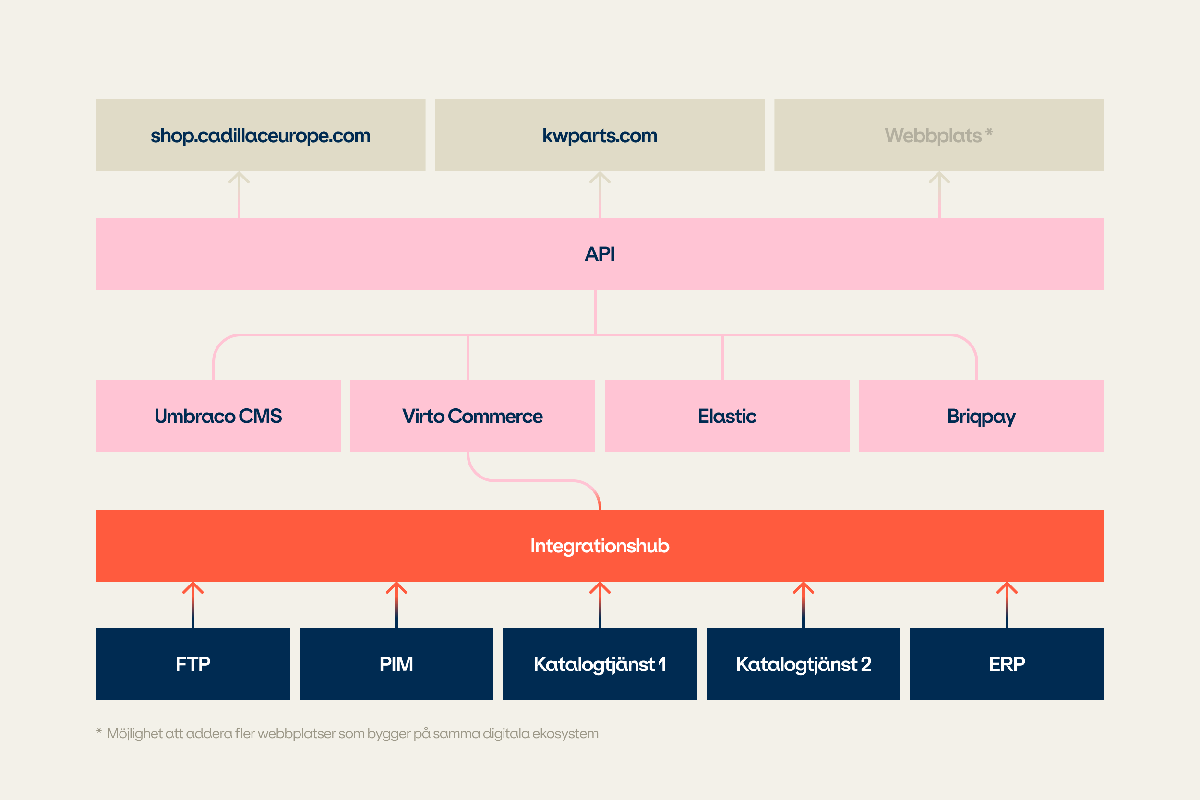
Task: Click the arrow pointing to shop.cadillaceurope.com
Action: pos(238,193)
